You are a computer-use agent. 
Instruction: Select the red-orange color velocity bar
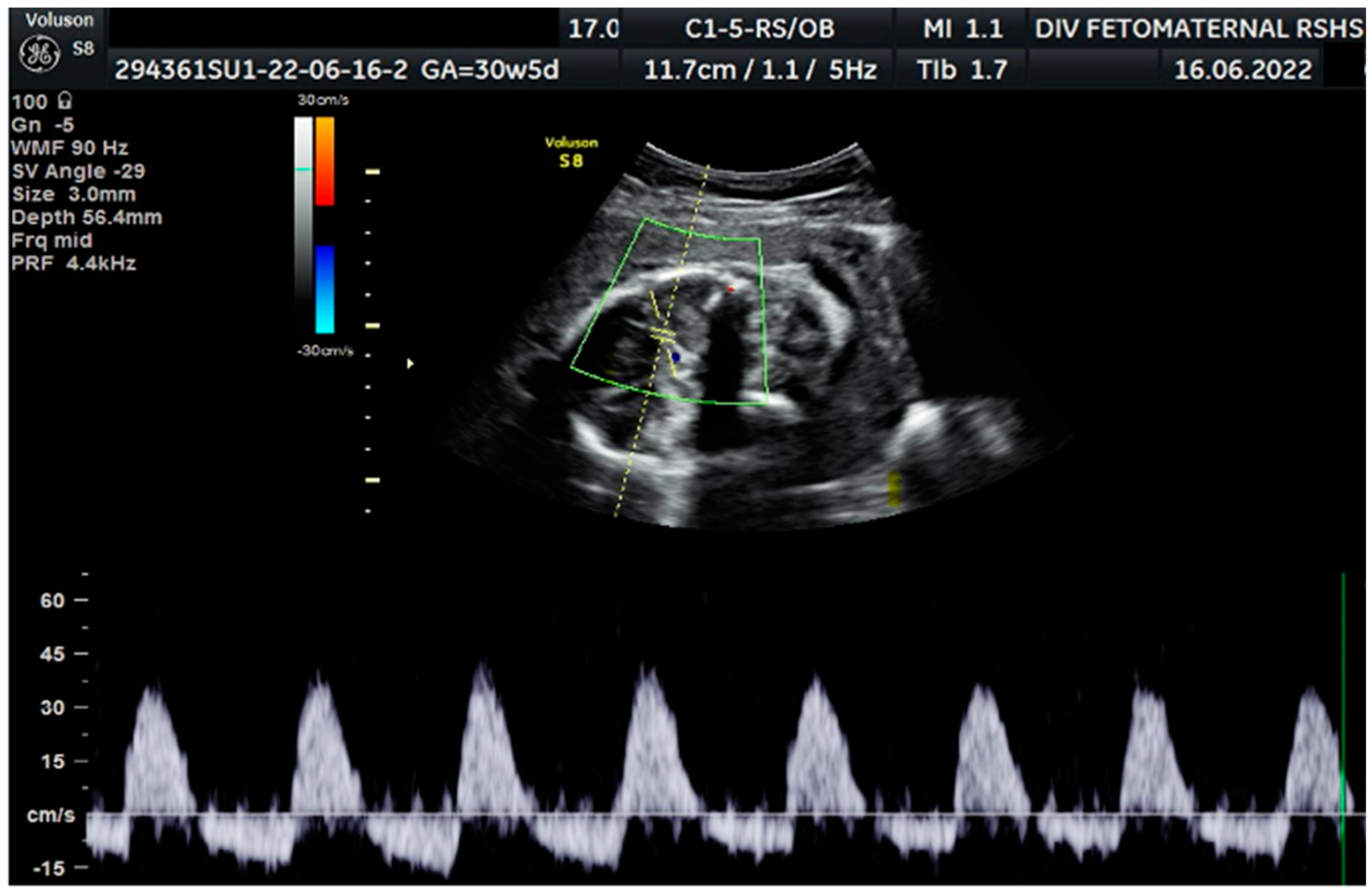[325, 161]
